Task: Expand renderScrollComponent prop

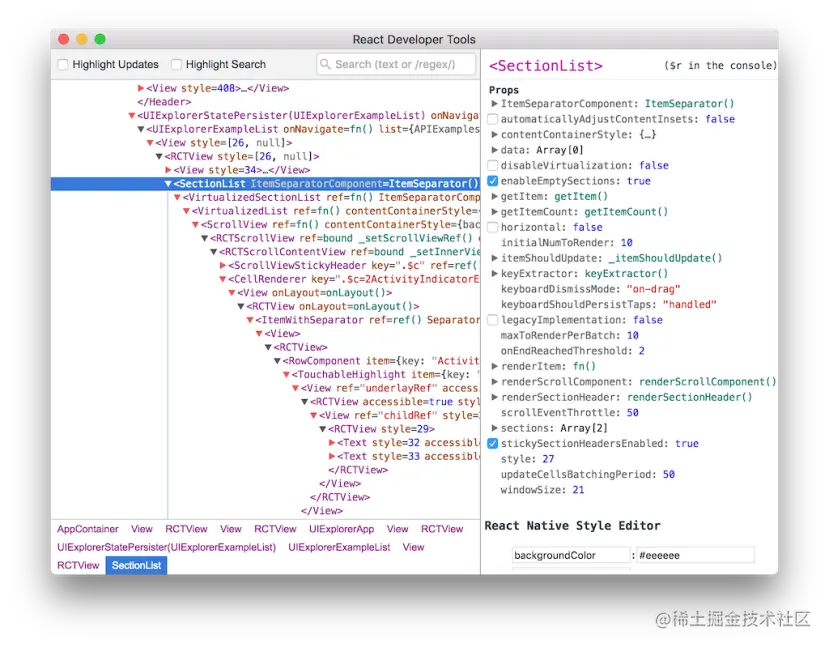Action: coord(494,382)
